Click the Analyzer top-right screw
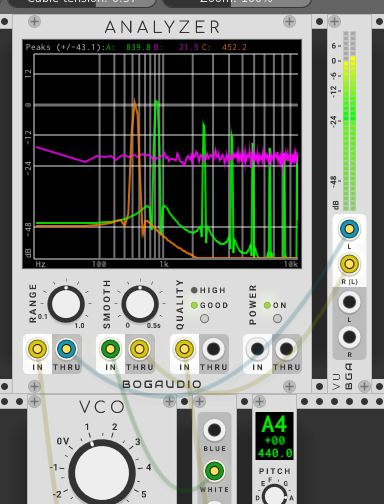Screen dimensions: 384x504 289,22
